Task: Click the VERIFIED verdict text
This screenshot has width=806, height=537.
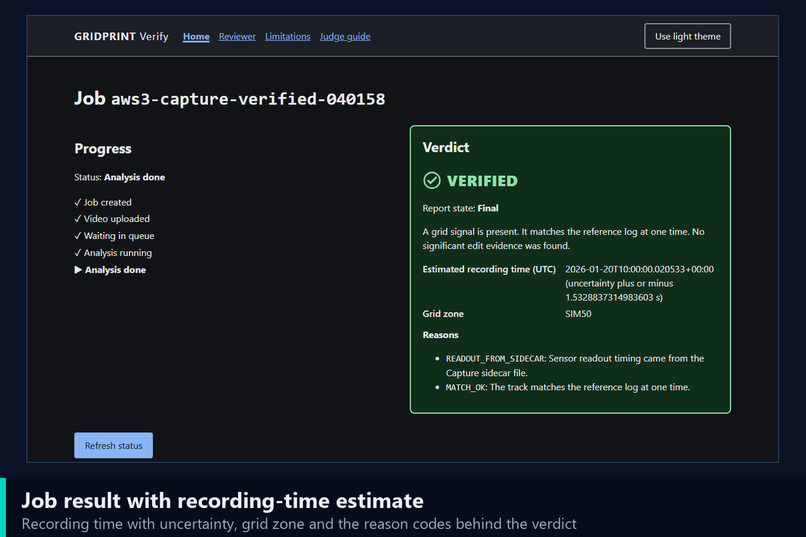Action: [x=482, y=181]
